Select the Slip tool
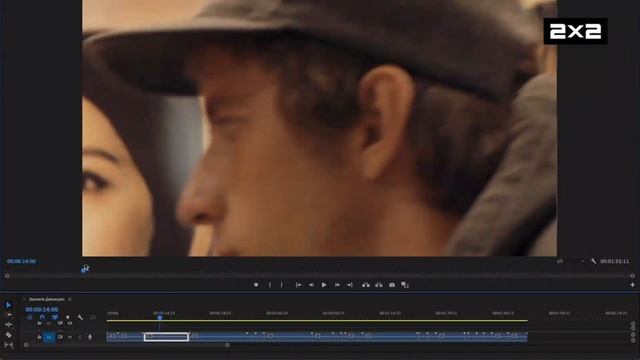640x360 pixels. tap(9, 345)
